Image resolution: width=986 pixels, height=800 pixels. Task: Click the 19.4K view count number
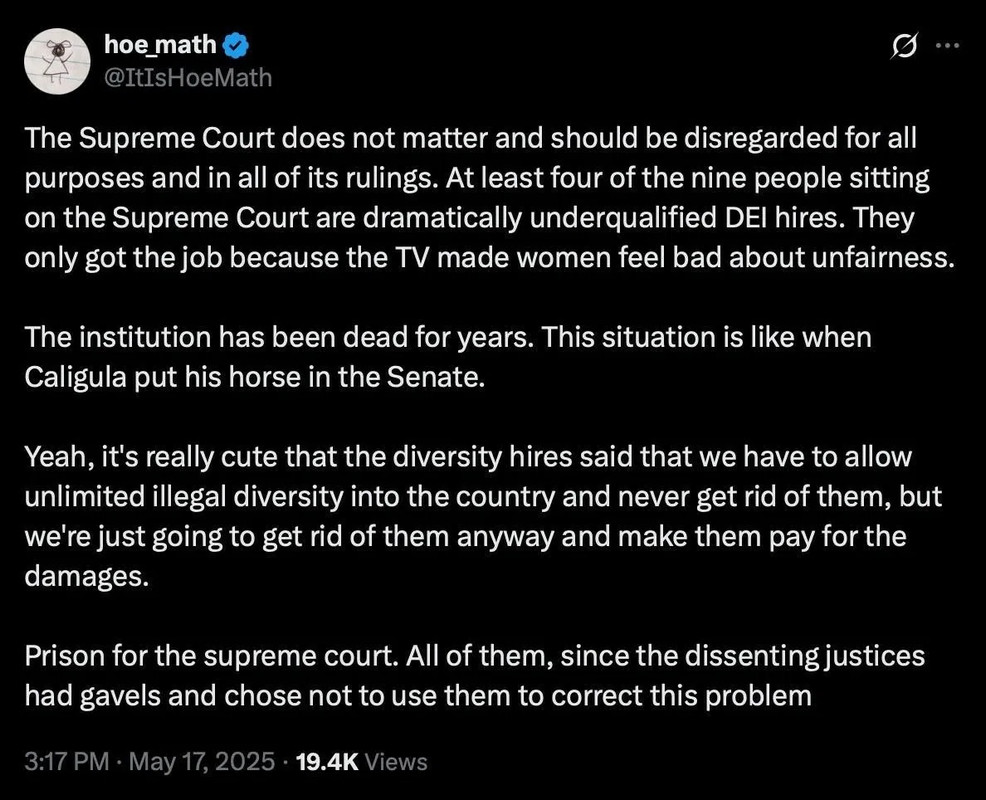click(x=329, y=761)
